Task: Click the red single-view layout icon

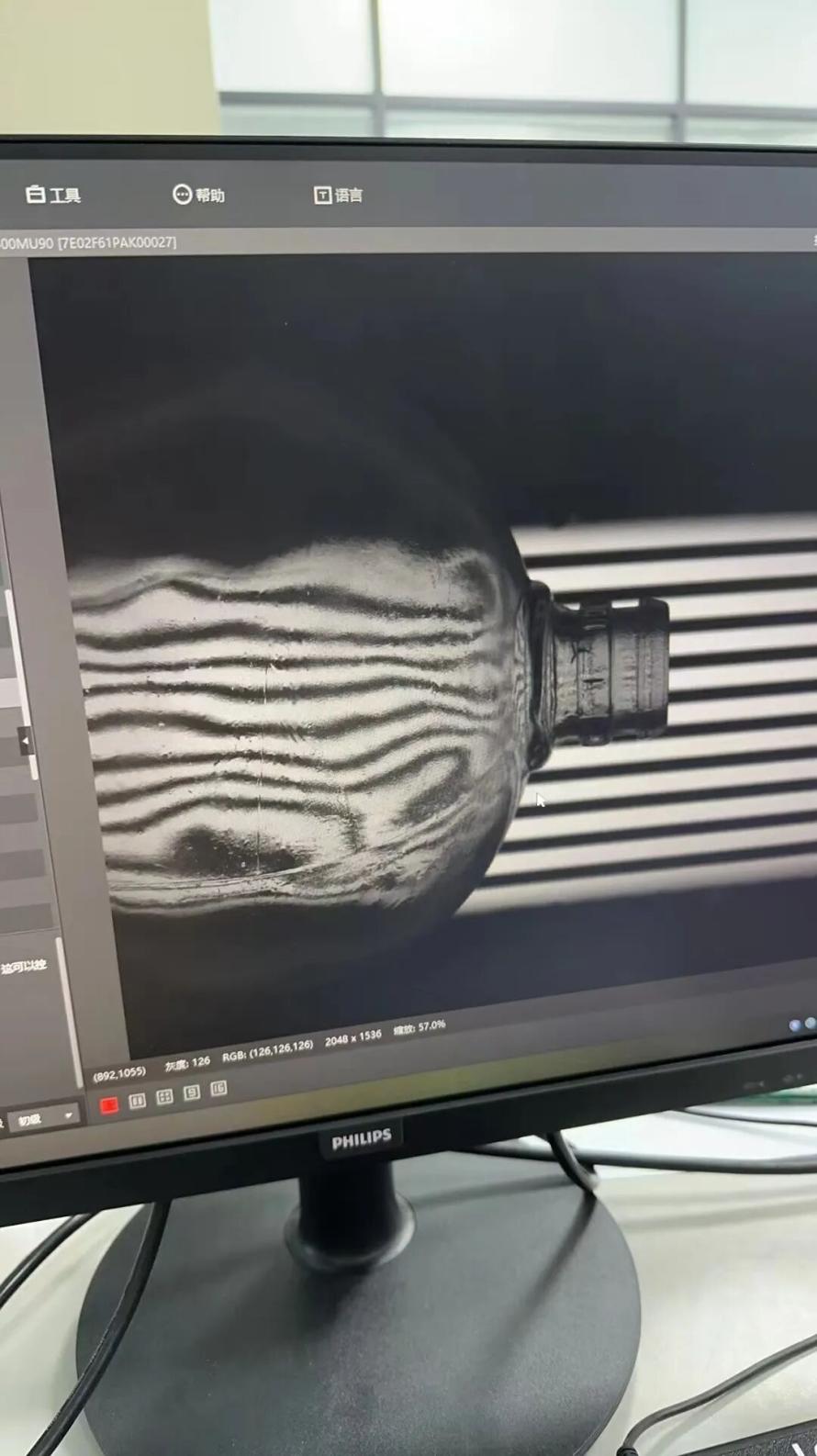Action: point(109,1104)
